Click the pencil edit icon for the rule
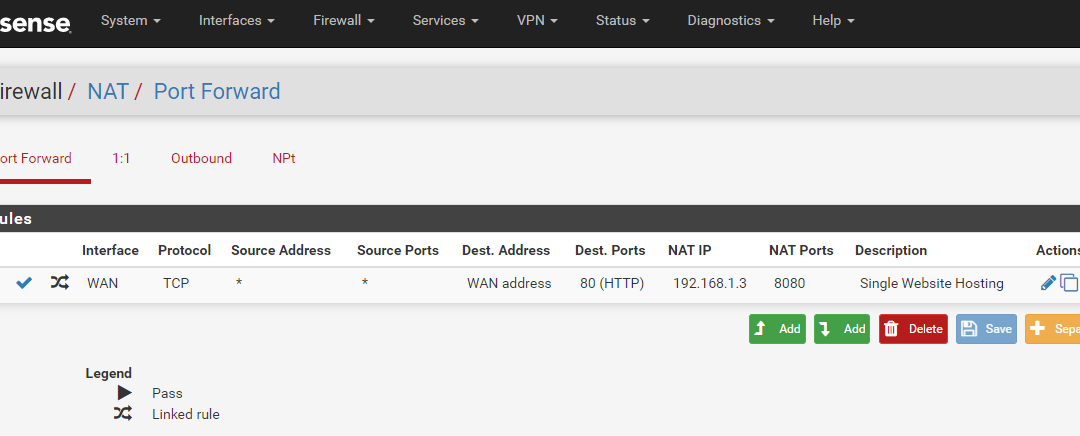 (1048, 282)
